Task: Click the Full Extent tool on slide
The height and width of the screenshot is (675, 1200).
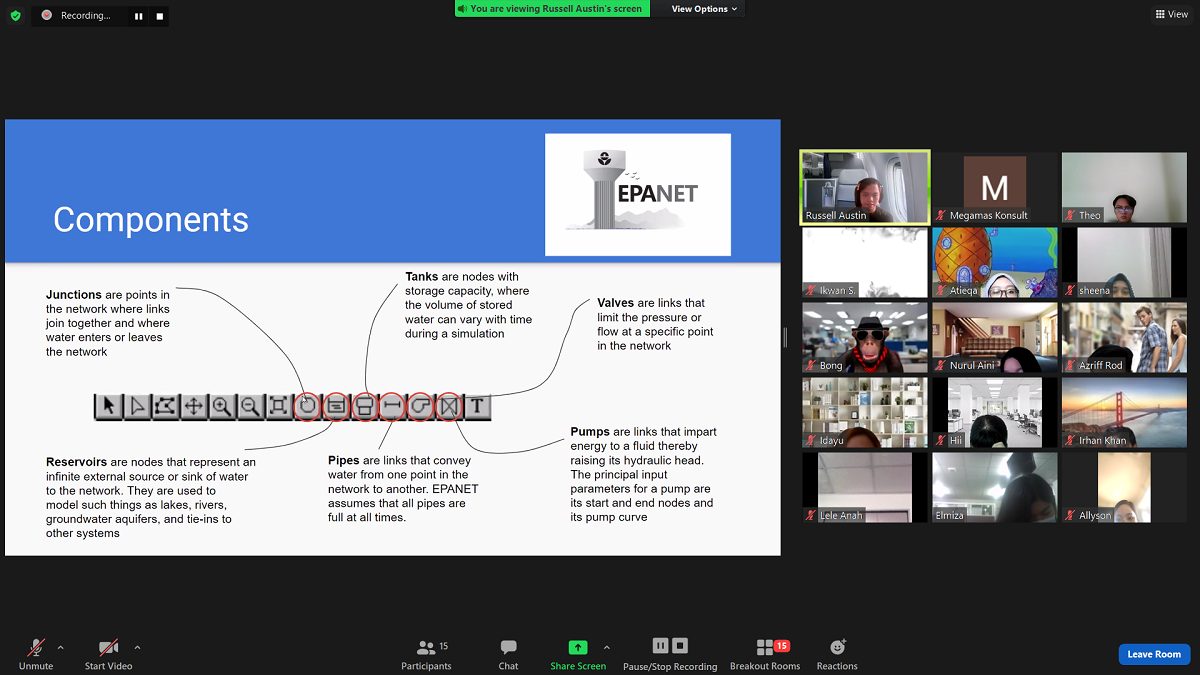Action: [278, 406]
